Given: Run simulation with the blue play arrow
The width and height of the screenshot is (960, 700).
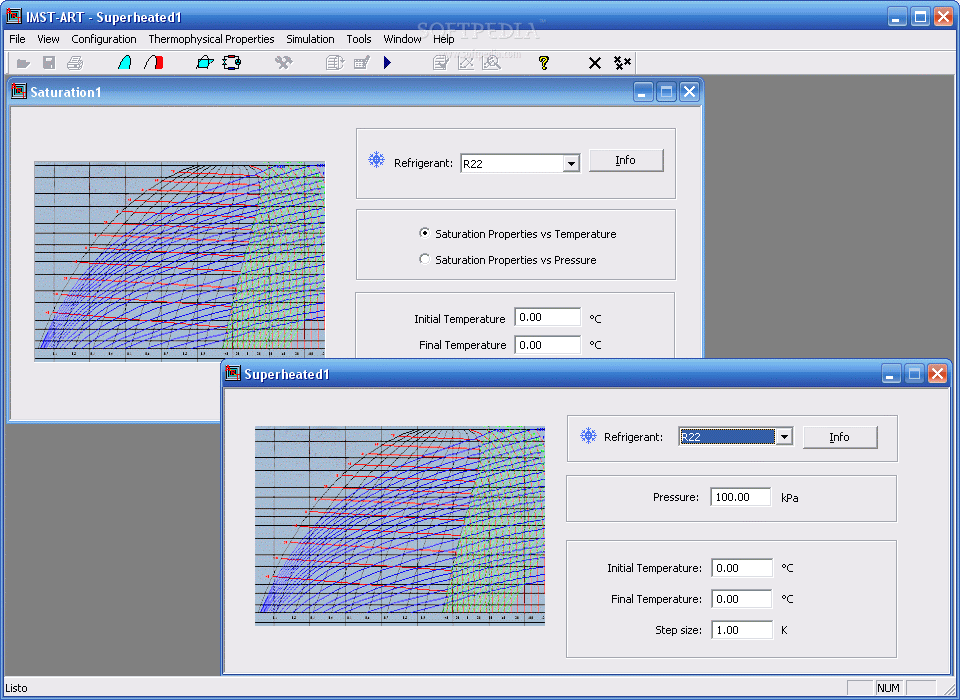Looking at the screenshot, I should [x=388, y=62].
